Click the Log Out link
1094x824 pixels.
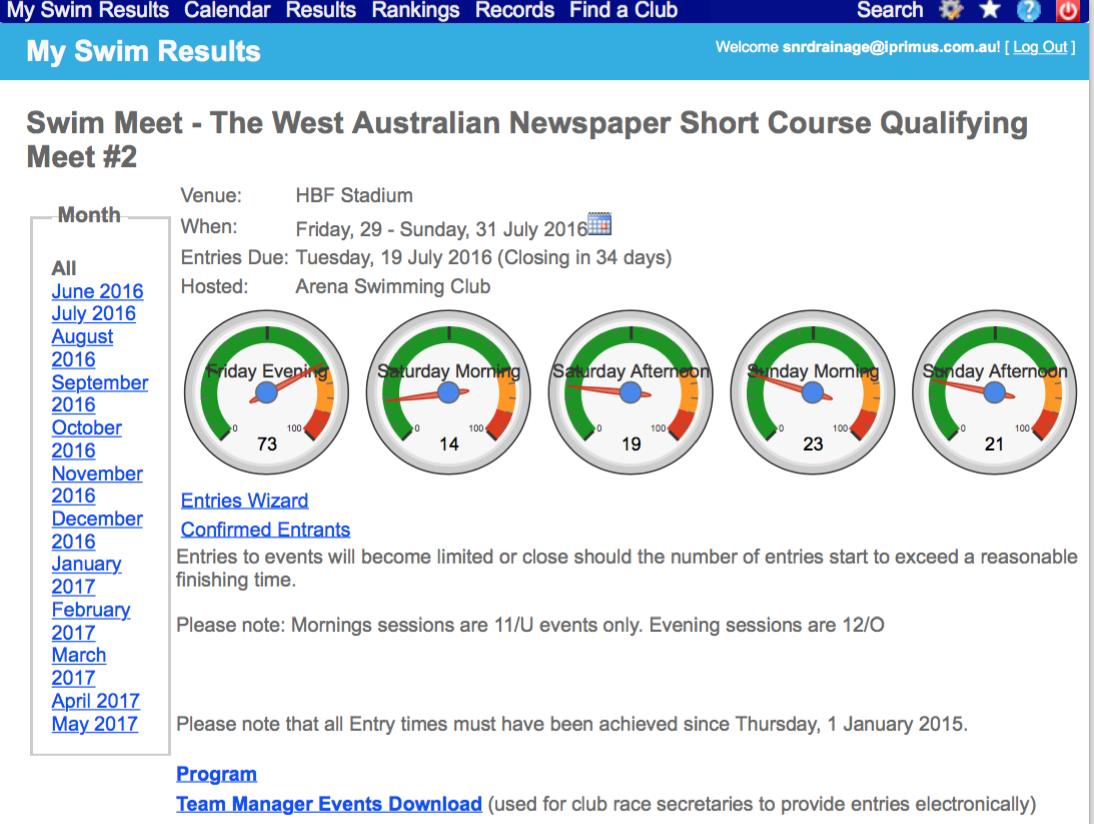1040,47
